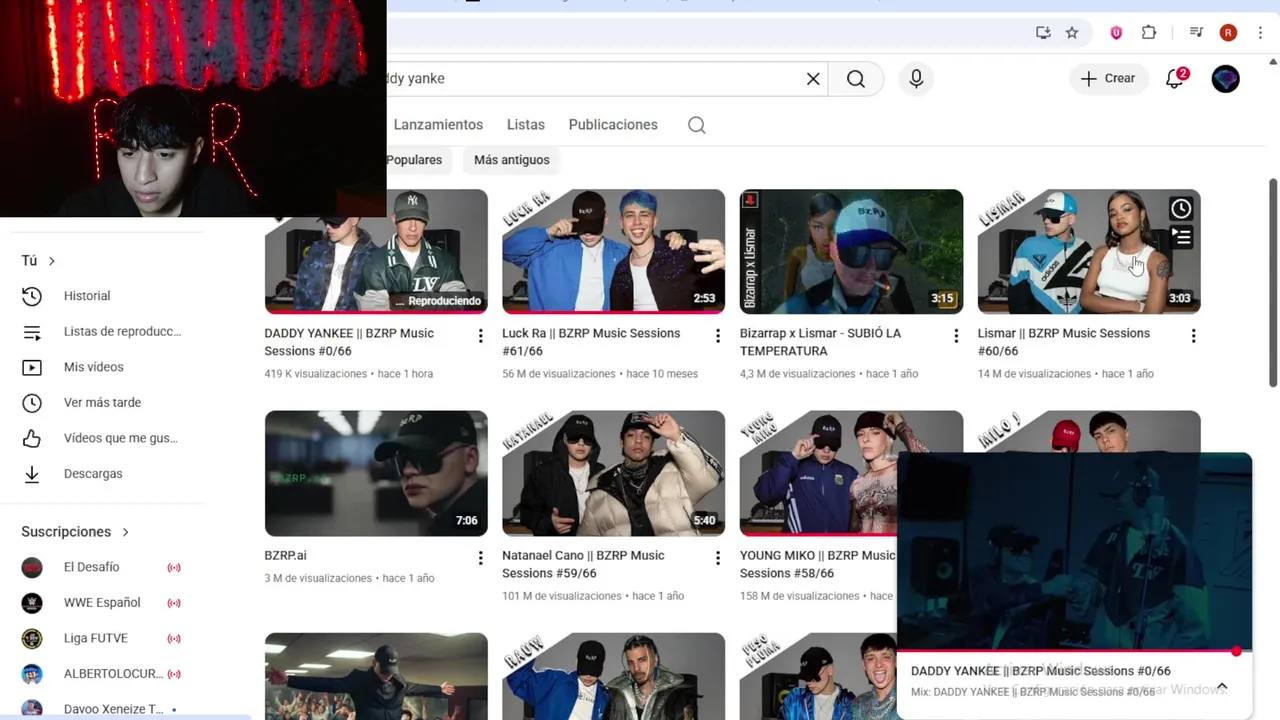Screen dimensions: 1280x720
Task: Expand the Tú section chevron
Action: point(52,261)
